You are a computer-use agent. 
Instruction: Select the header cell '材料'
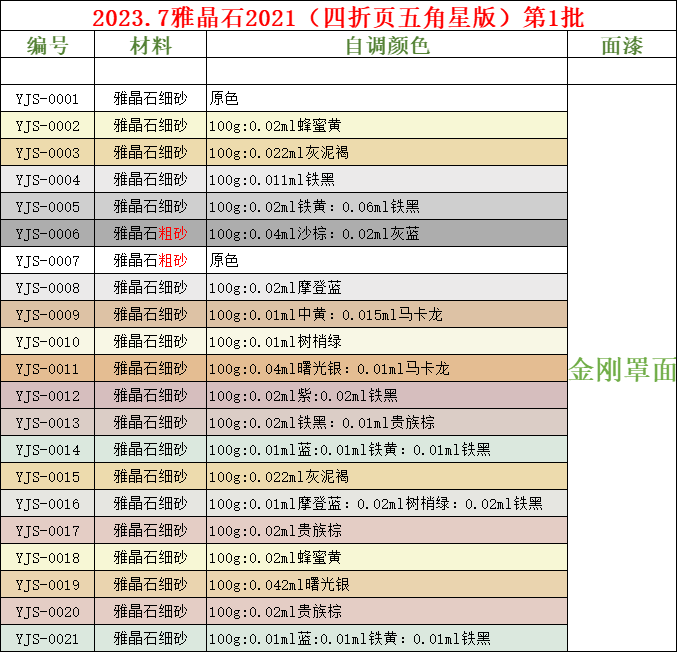click(151, 45)
